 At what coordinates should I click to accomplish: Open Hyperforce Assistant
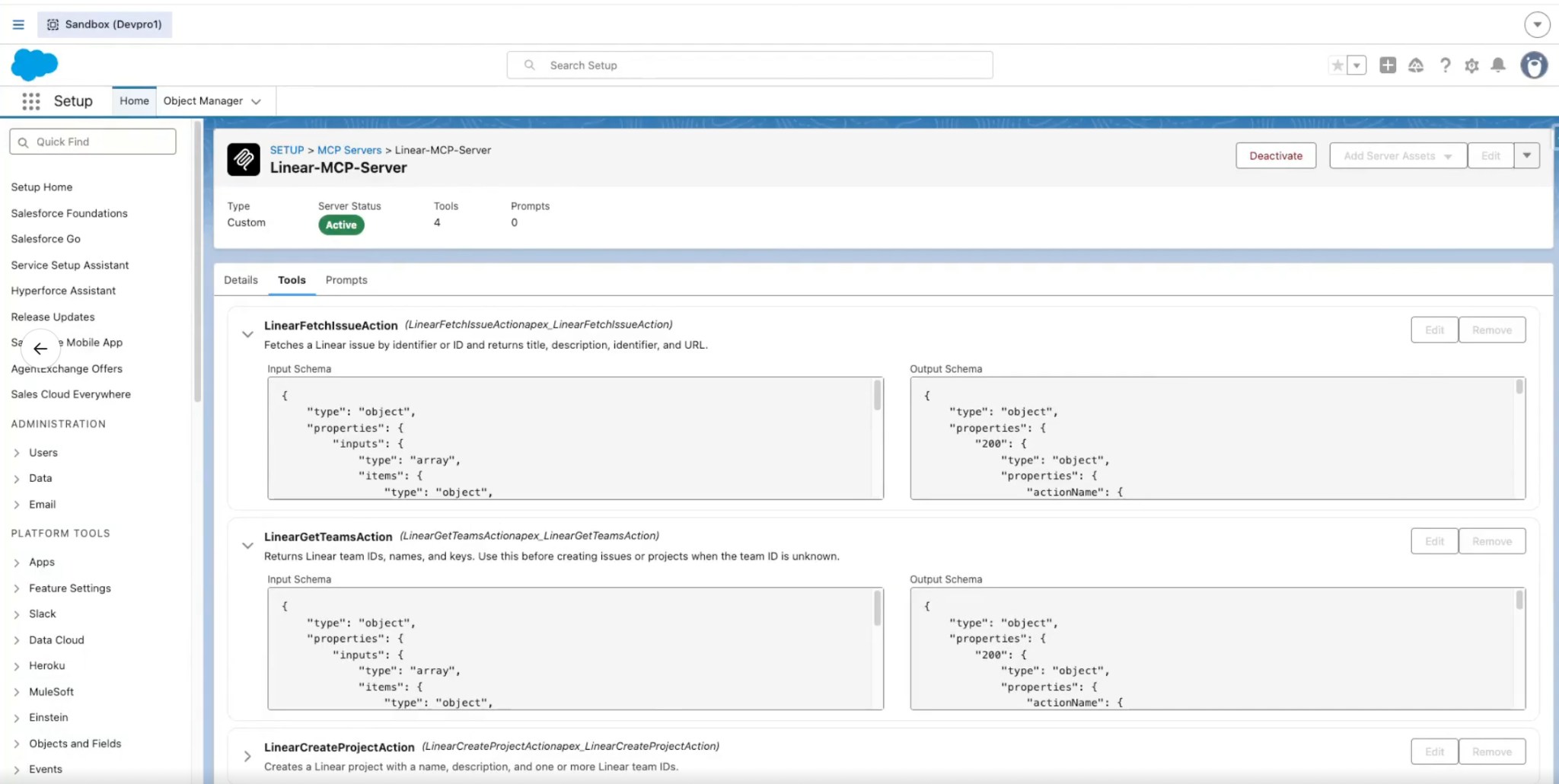point(63,291)
